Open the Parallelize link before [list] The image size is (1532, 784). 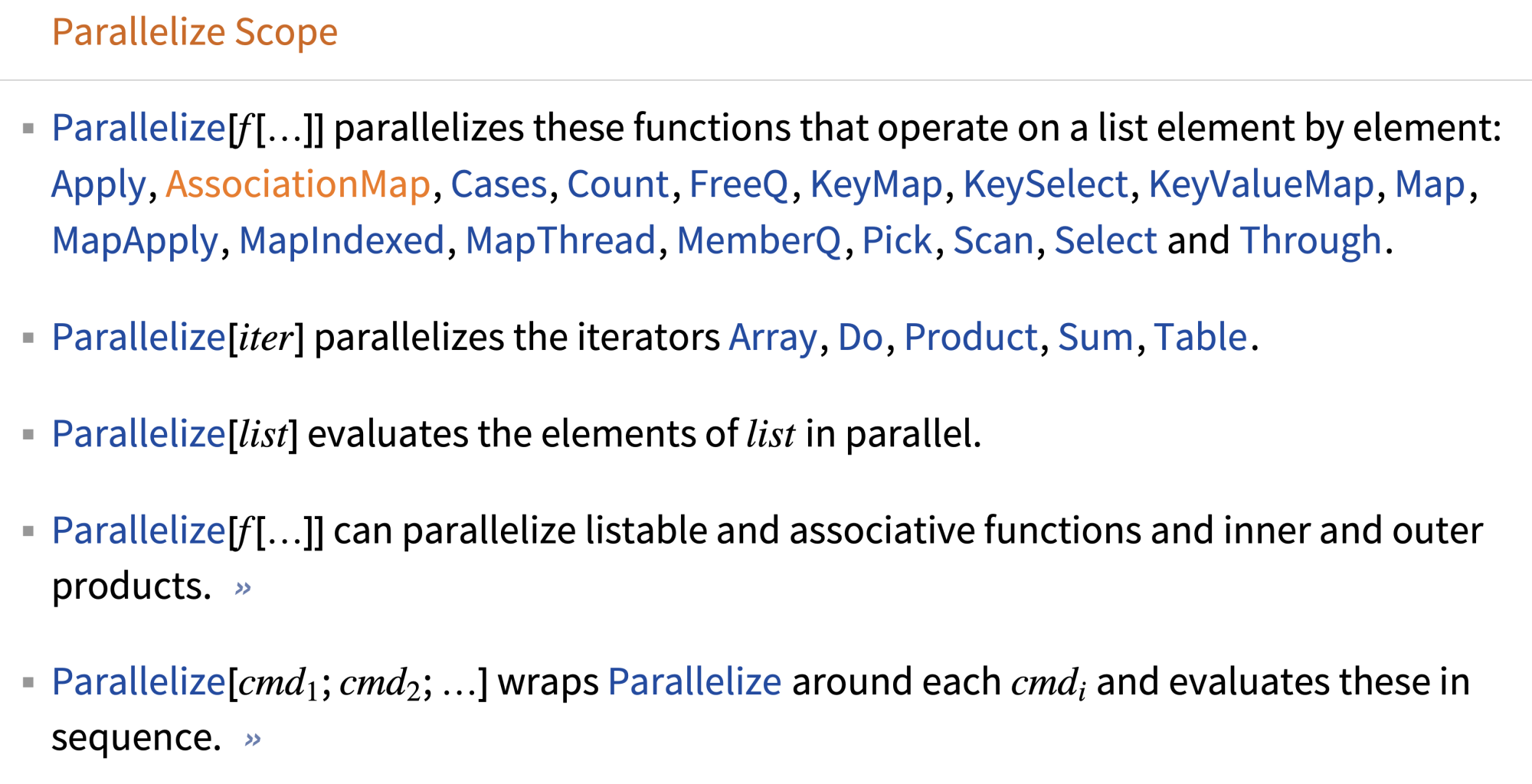click(x=139, y=434)
